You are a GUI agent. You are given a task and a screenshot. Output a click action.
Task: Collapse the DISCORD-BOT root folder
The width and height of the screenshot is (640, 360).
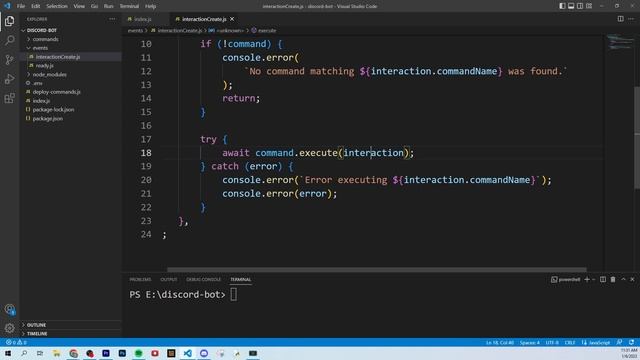tap(41, 30)
